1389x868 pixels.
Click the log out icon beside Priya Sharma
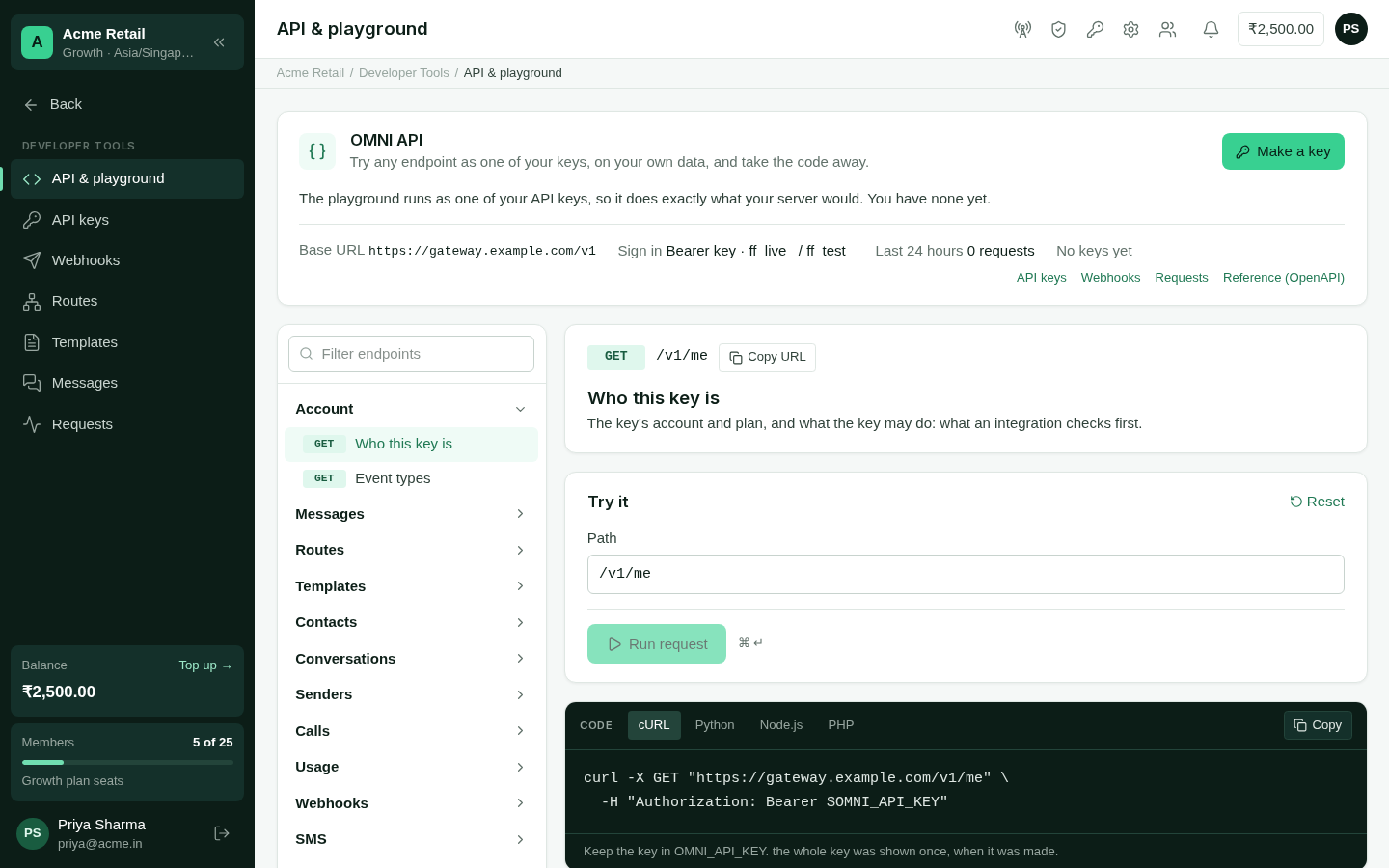point(222,833)
